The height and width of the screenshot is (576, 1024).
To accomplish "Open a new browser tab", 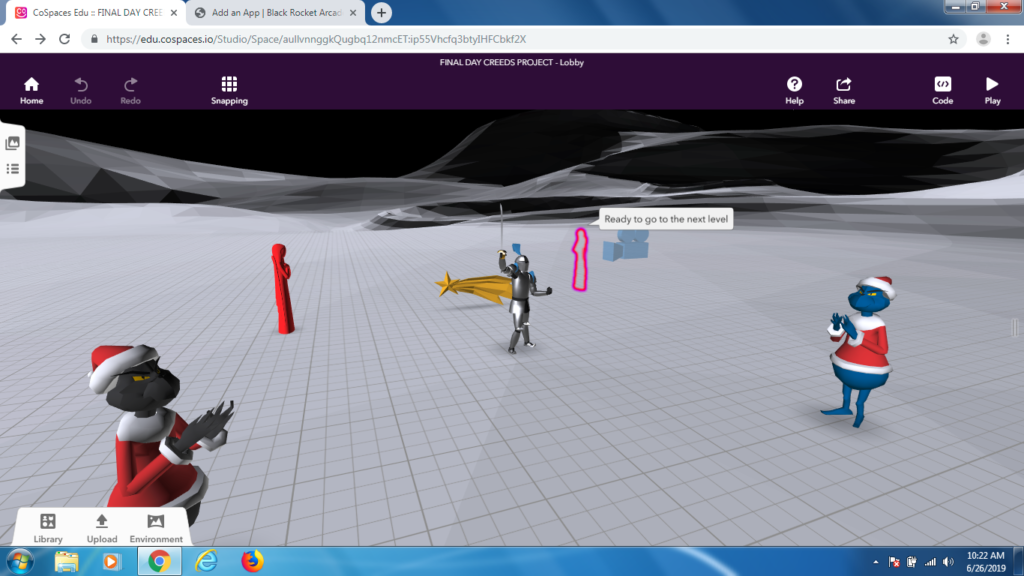I will tap(381, 12).
